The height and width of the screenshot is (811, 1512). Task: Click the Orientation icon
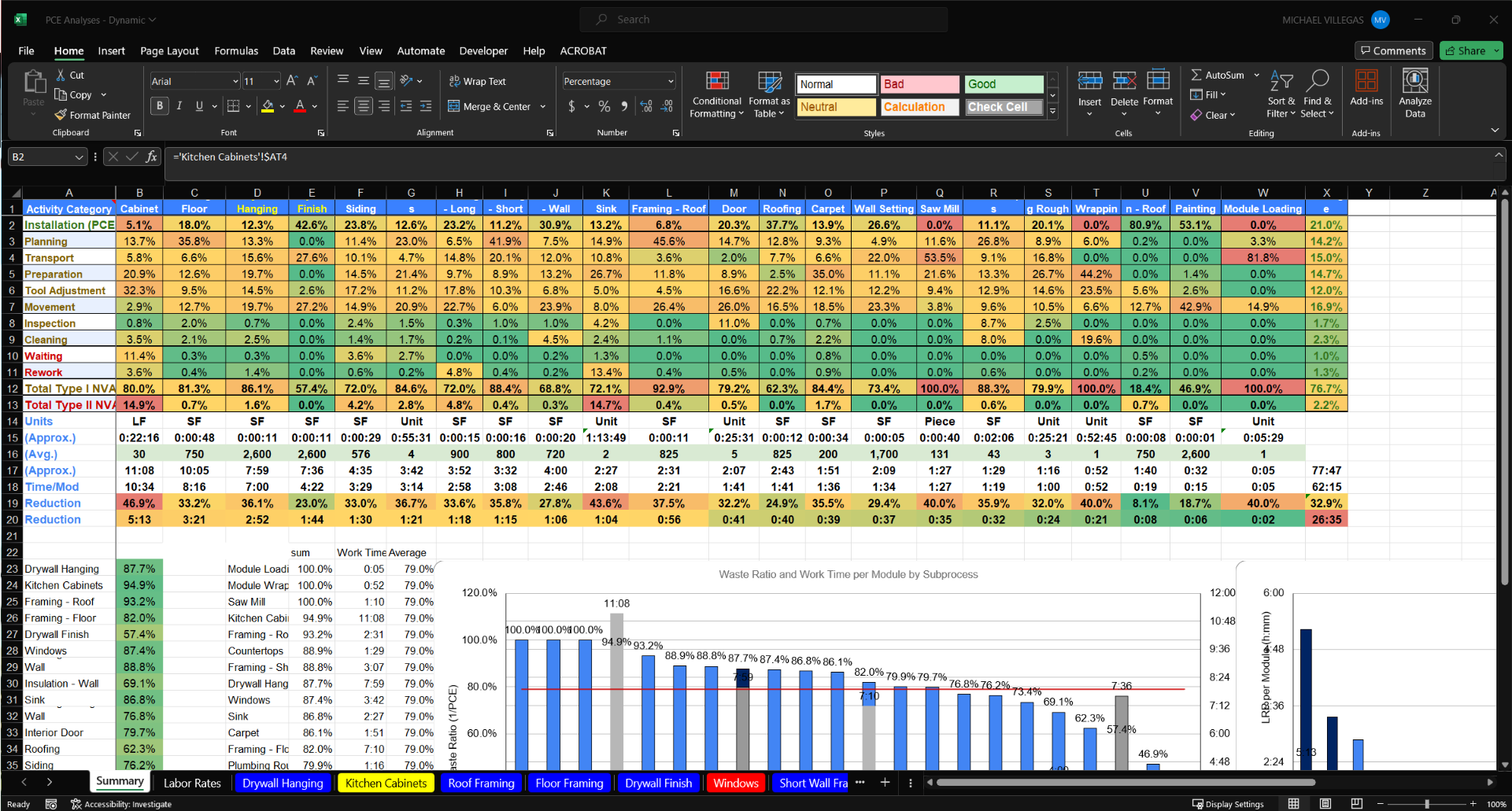pos(406,80)
